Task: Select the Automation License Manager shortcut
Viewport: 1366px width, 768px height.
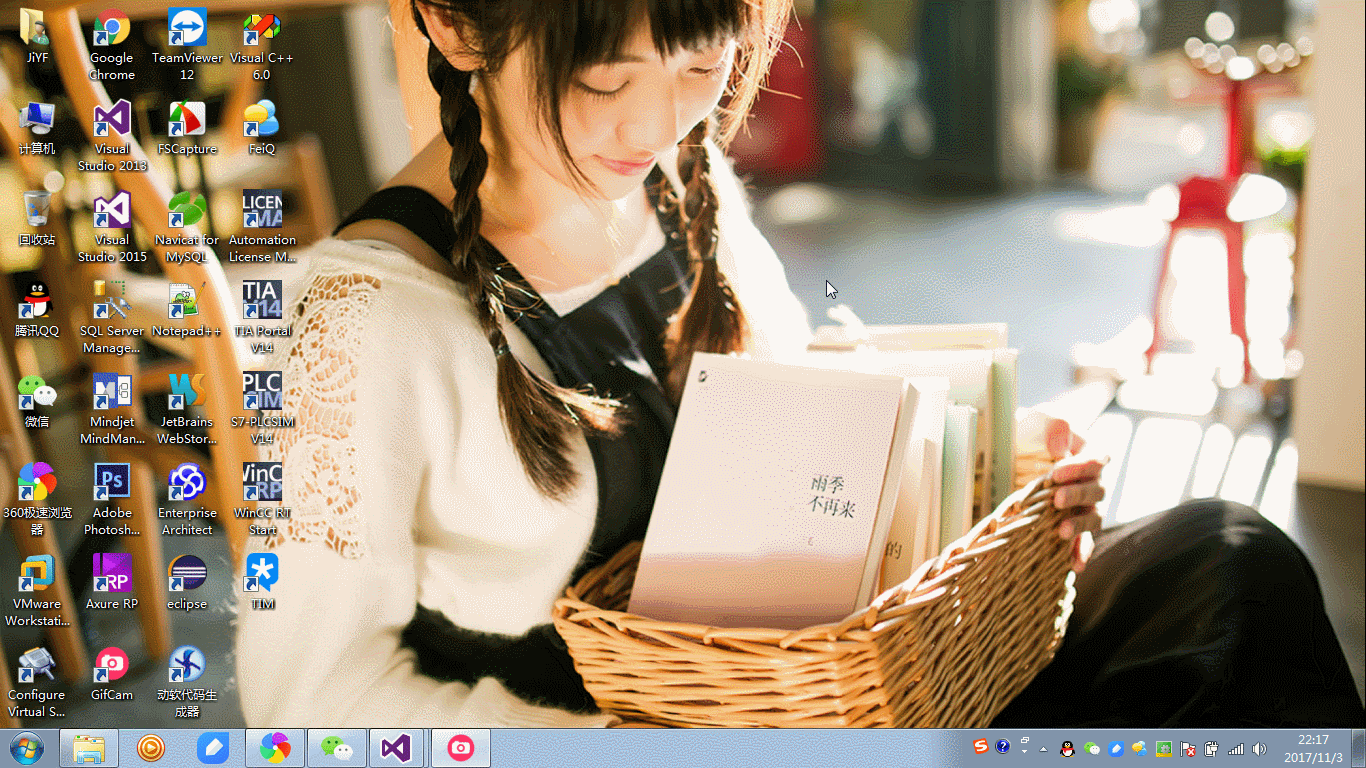Action: click(262, 227)
